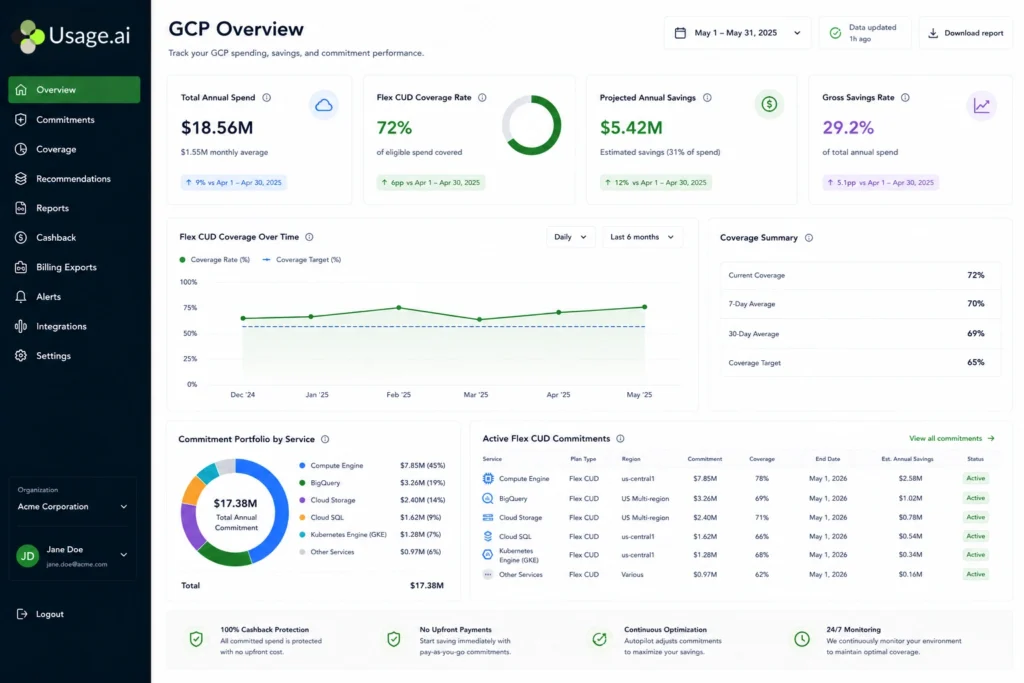Image resolution: width=1024 pixels, height=683 pixels.
Task: Click the blue Compute Engine legend dot
Action: point(302,466)
